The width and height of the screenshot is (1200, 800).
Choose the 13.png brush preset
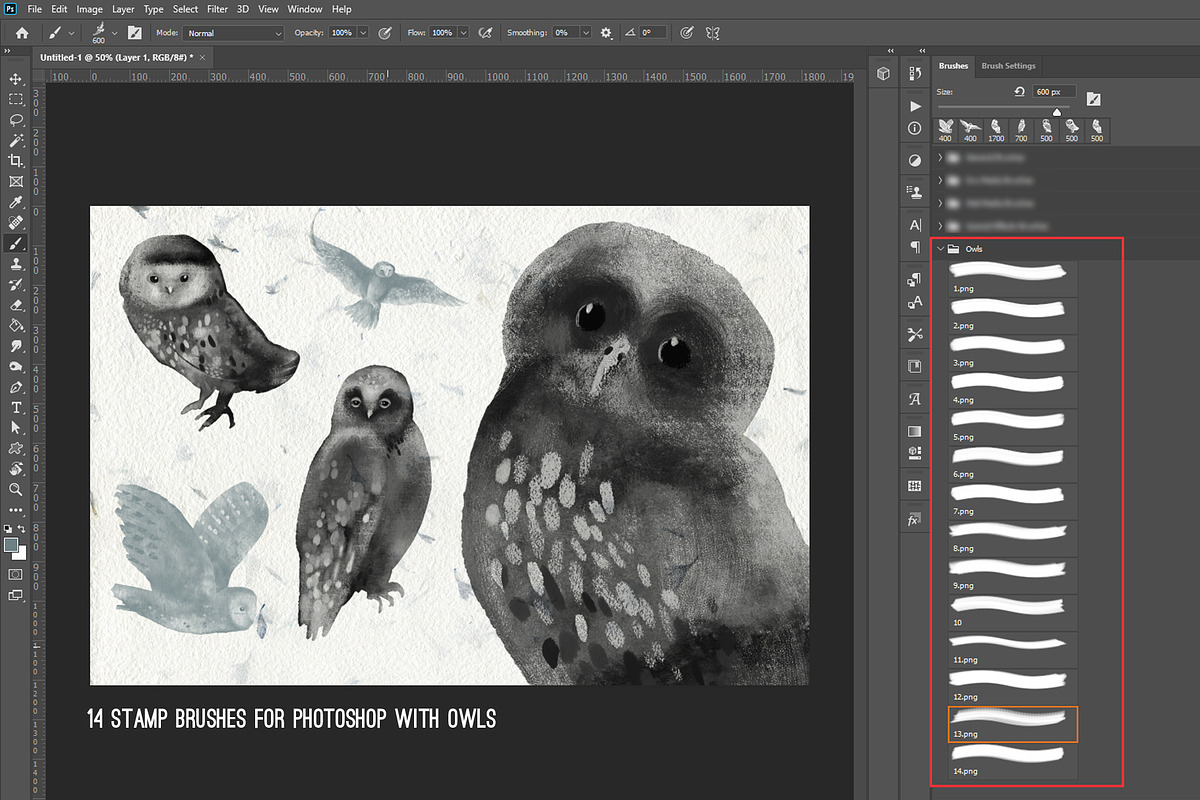coord(1013,724)
